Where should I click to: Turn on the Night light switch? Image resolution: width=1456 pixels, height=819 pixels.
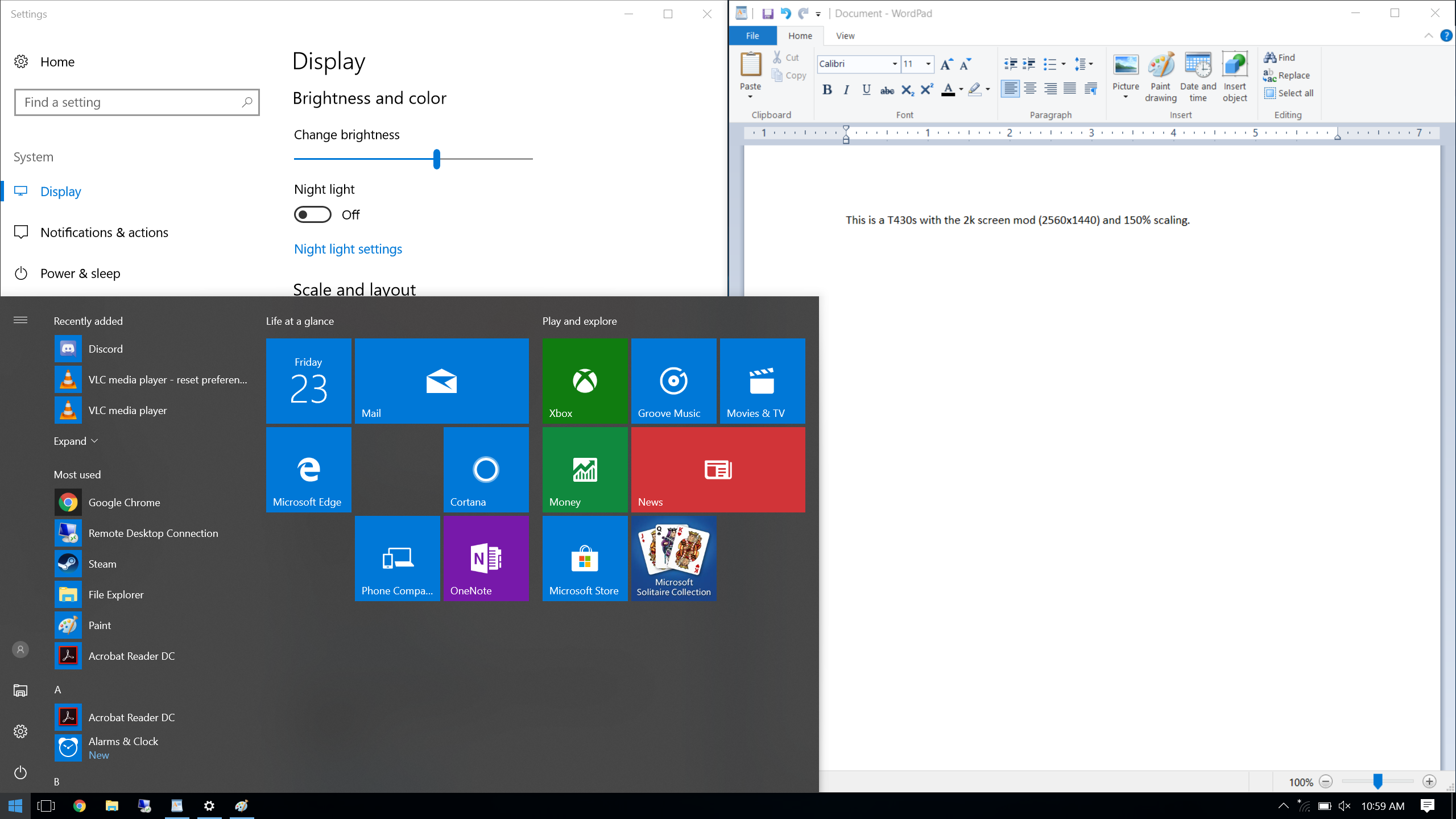click(x=312, y=214)
